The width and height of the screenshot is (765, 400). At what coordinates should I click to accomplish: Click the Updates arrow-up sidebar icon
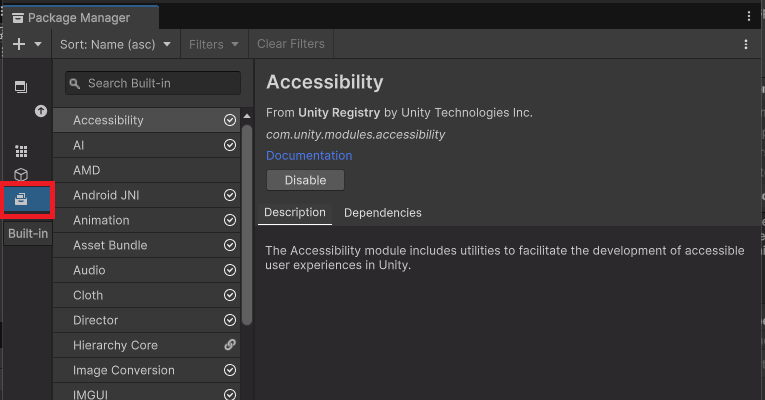[41, 111]
